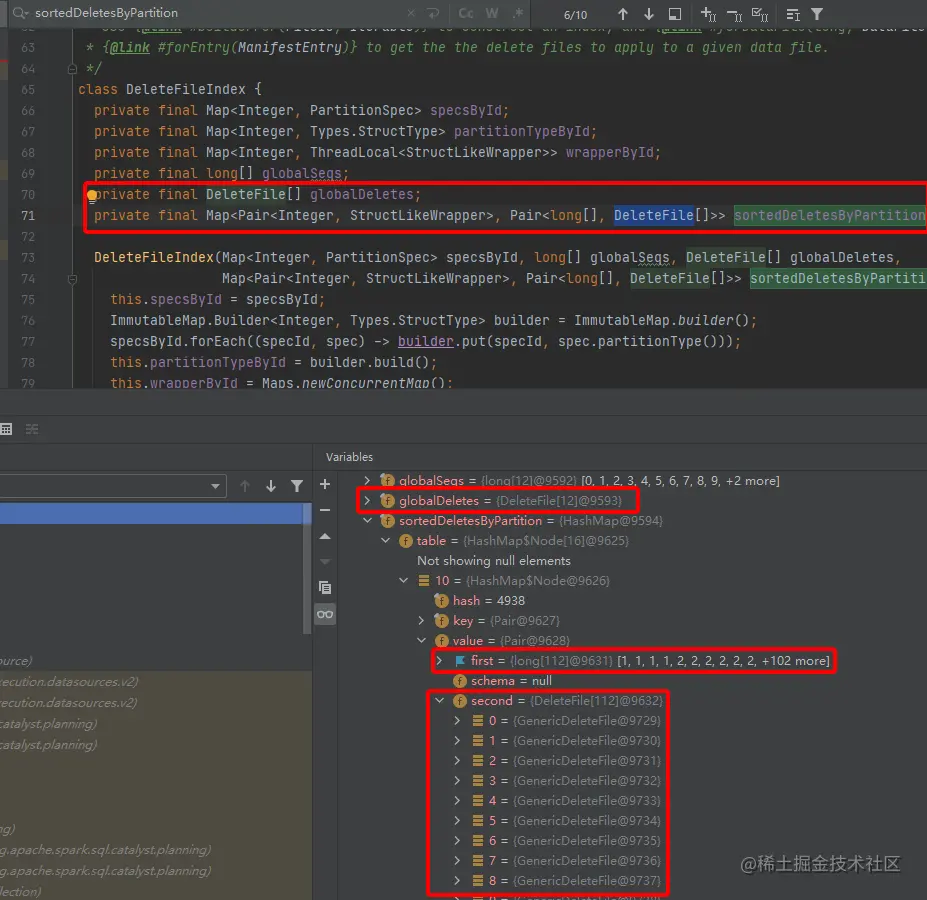This screenshot has width=927, height=900.
Task: Click highlighted DeleteFile type on line 71
Action: pos(653,215)
